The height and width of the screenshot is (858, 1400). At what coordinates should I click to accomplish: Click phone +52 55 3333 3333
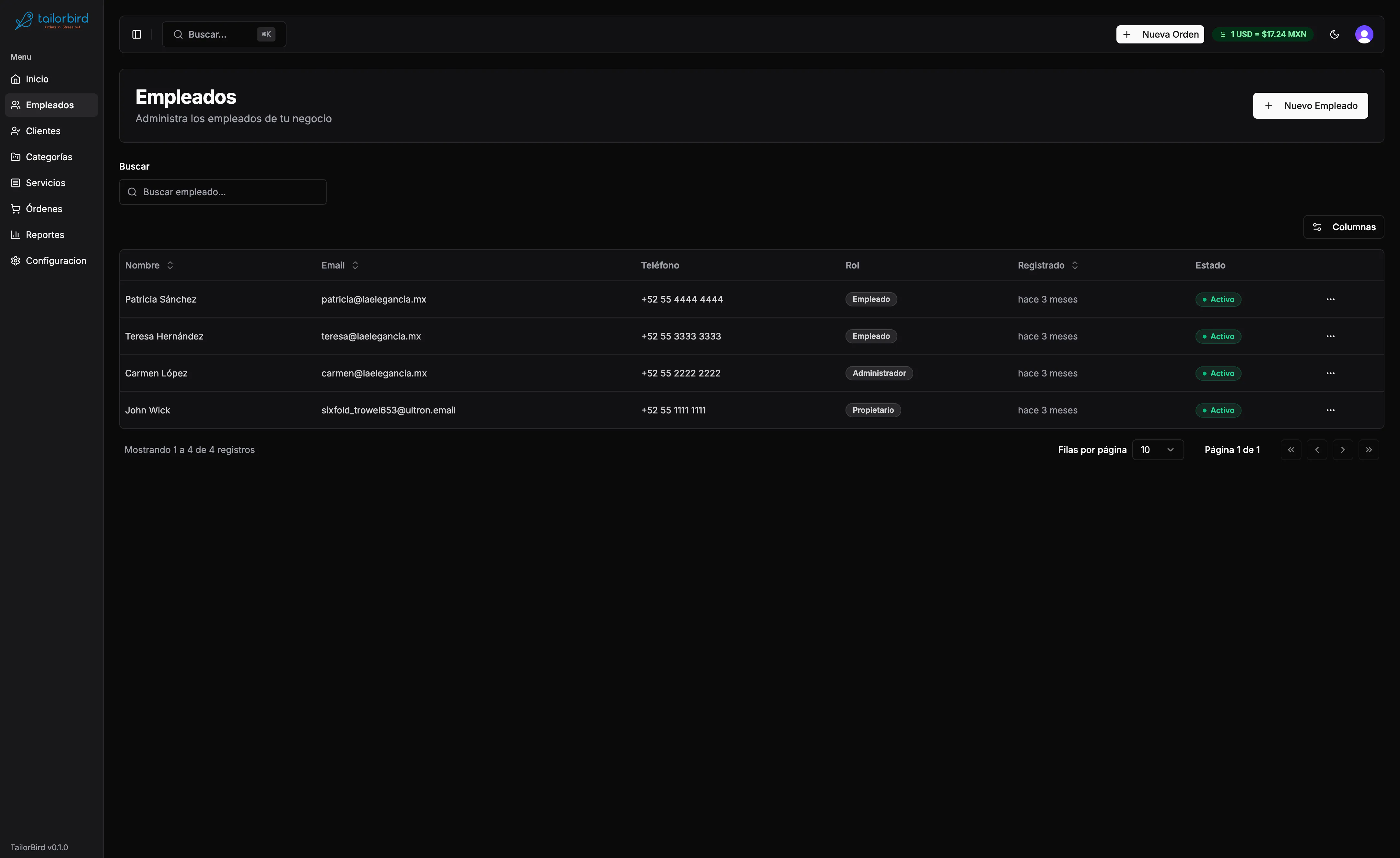pyautogui.click(x=681, y=336)
